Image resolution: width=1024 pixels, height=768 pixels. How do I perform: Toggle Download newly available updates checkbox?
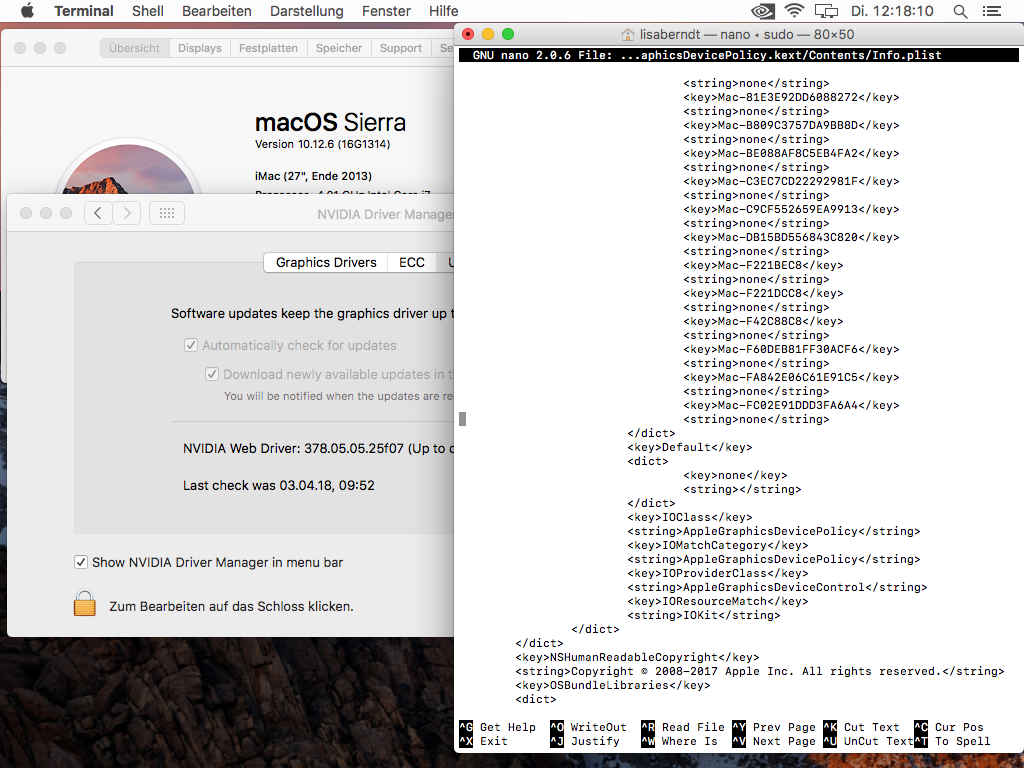[212, 374]
